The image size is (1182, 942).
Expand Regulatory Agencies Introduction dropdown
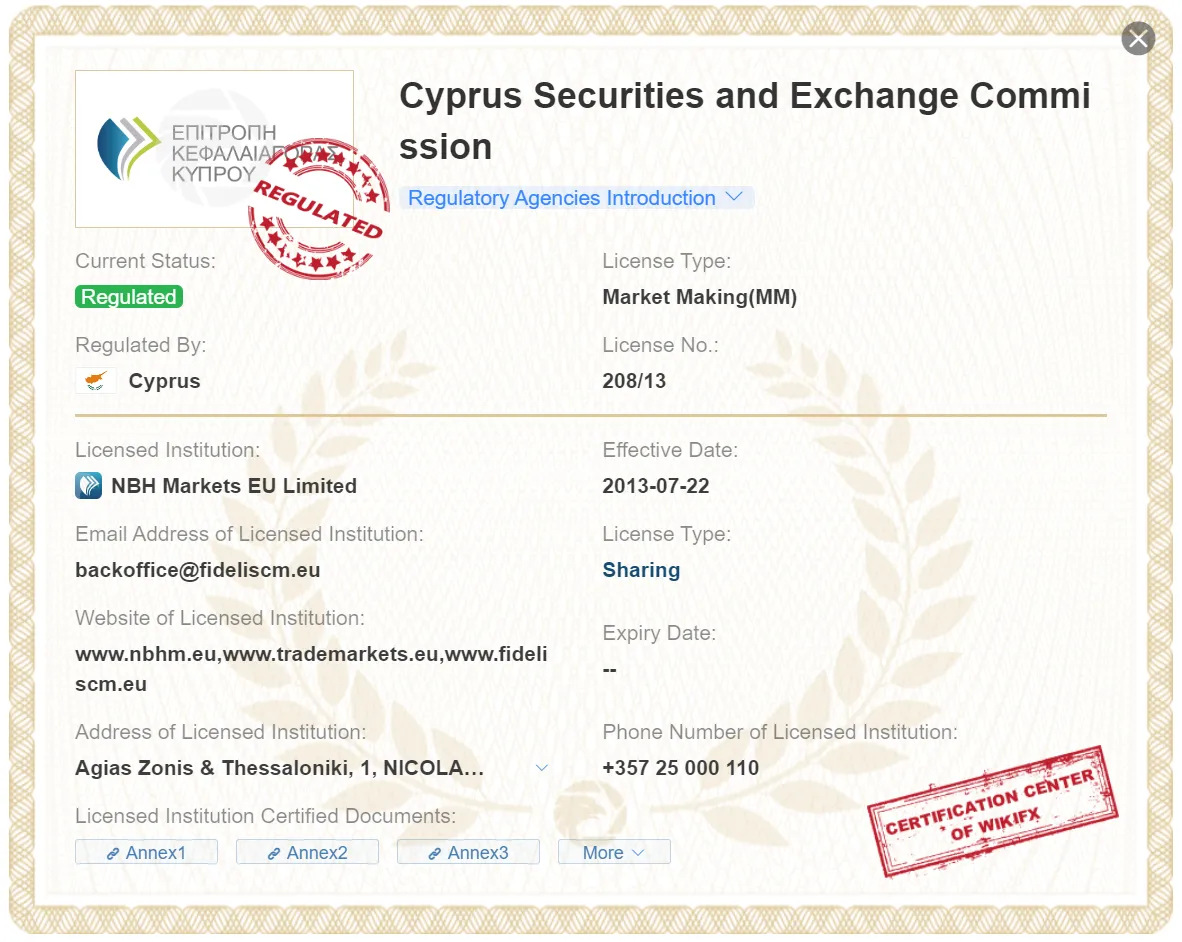click(x=576, y=198)
